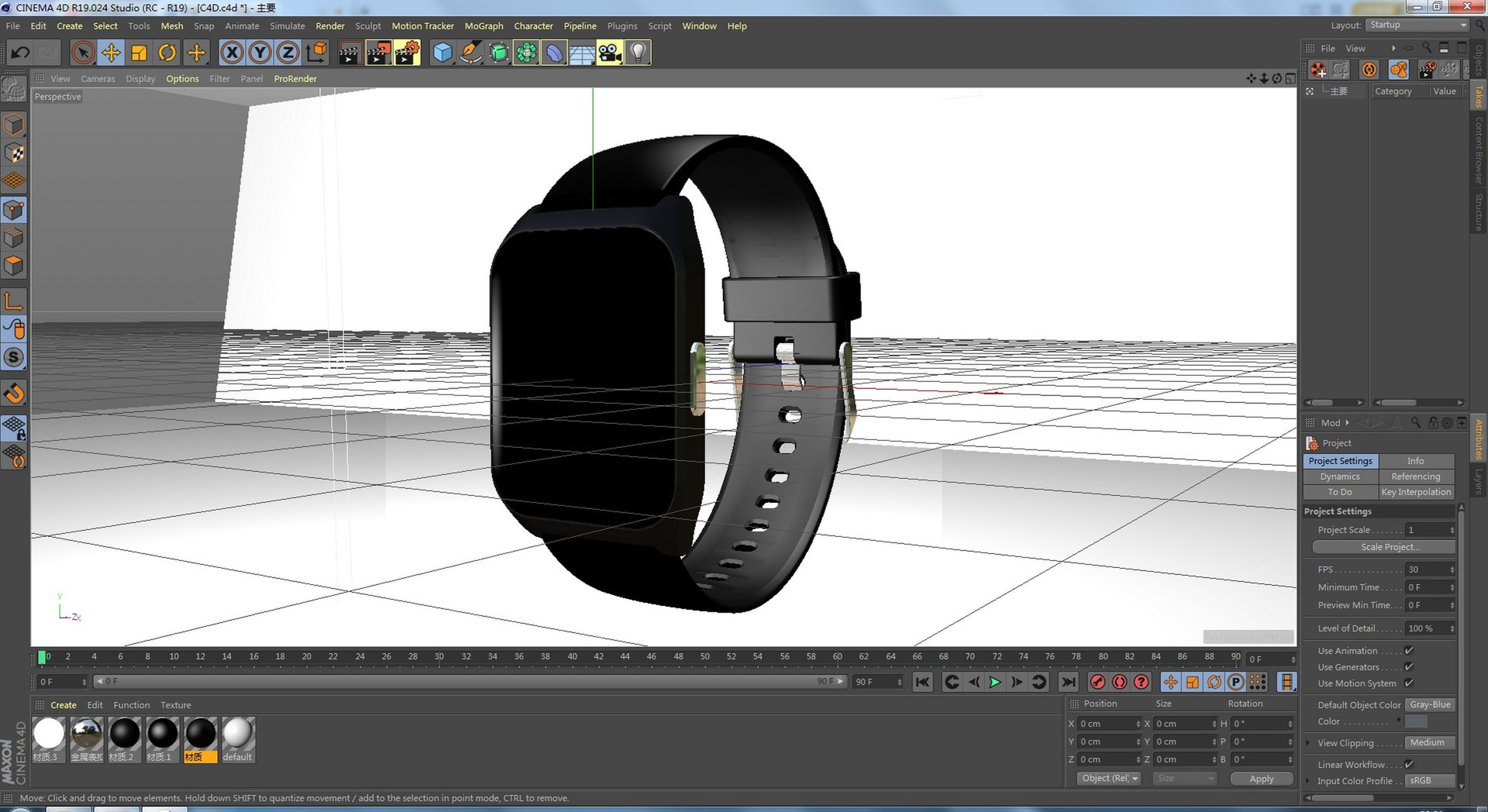This screenshot has width=1488, height=812.
Task: Play the animation forward
Action: (995, 682)
